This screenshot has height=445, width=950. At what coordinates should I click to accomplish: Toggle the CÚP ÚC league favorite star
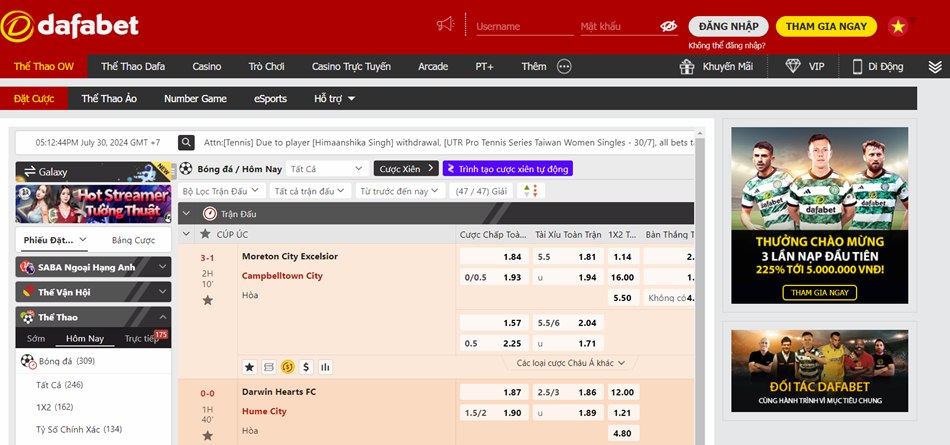click(x=205, y=234)
